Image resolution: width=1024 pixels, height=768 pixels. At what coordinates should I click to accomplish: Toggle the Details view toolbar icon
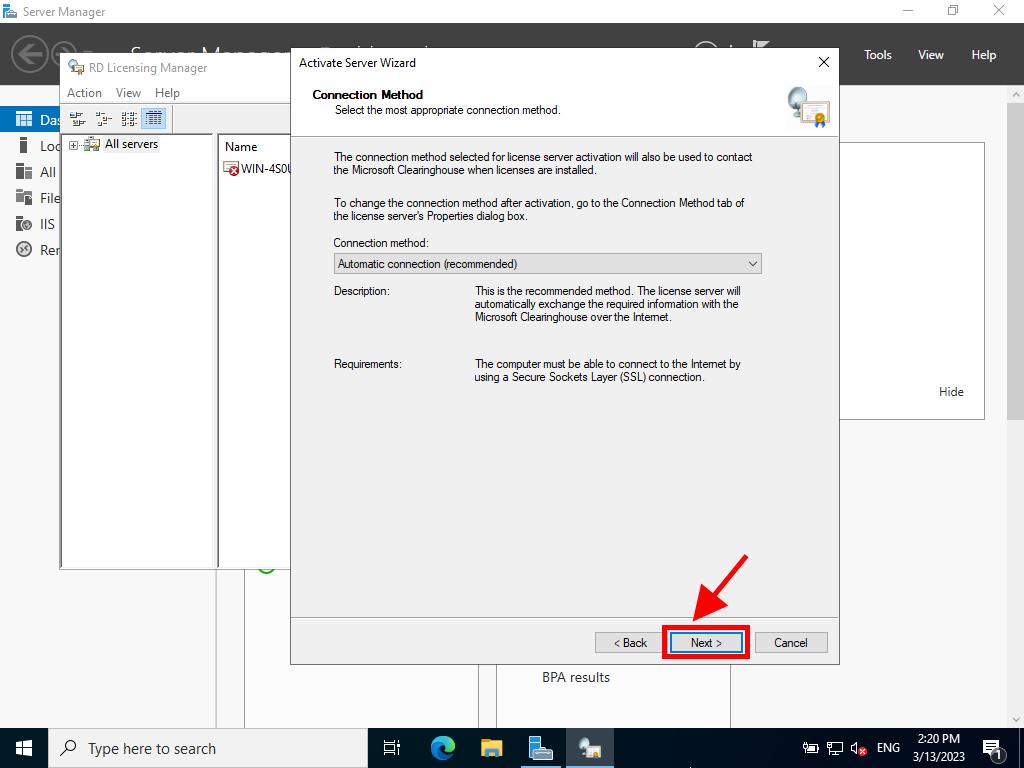153,119
